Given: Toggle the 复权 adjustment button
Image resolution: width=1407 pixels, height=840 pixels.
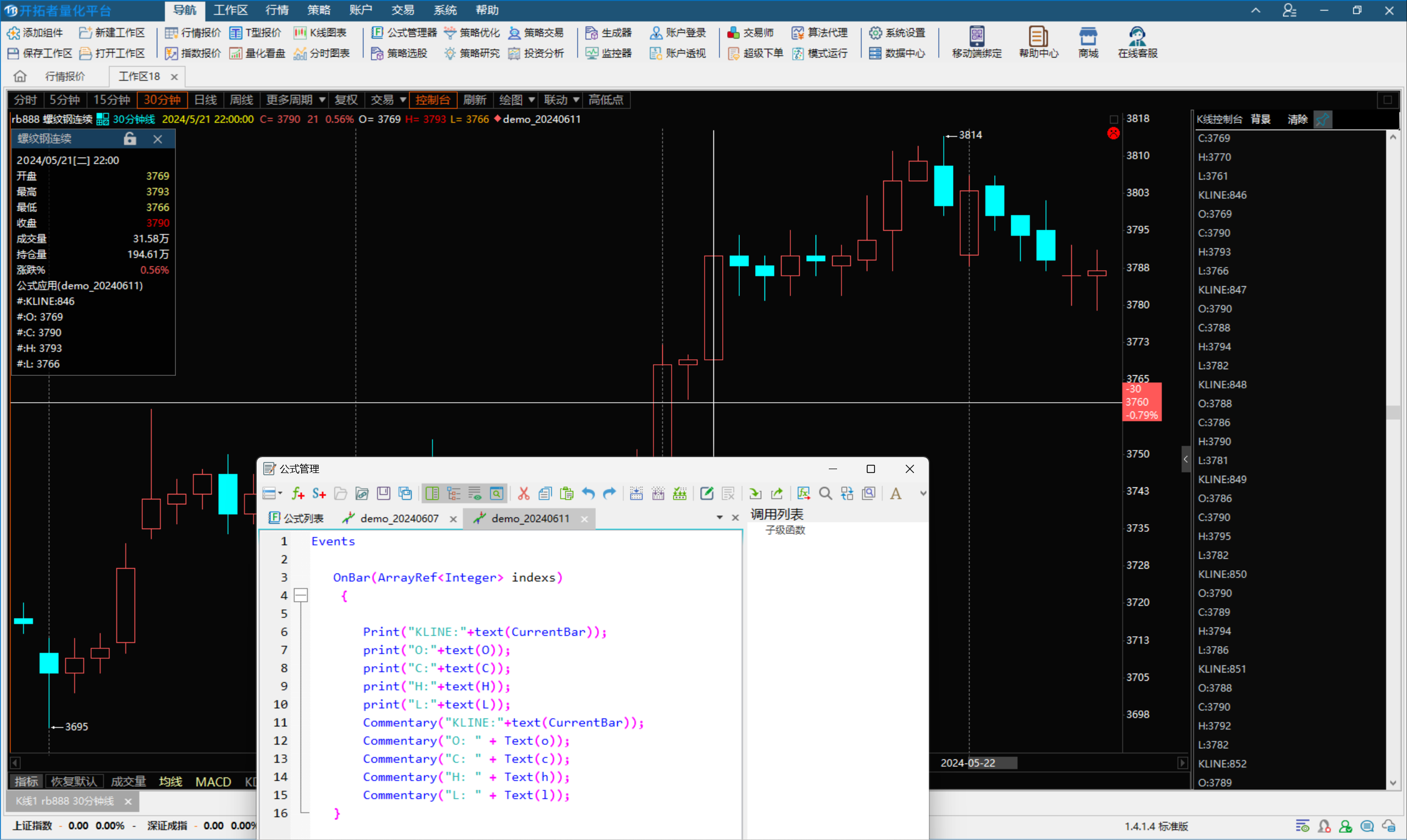Looking at the screenshot, I should tap(346, 100).
